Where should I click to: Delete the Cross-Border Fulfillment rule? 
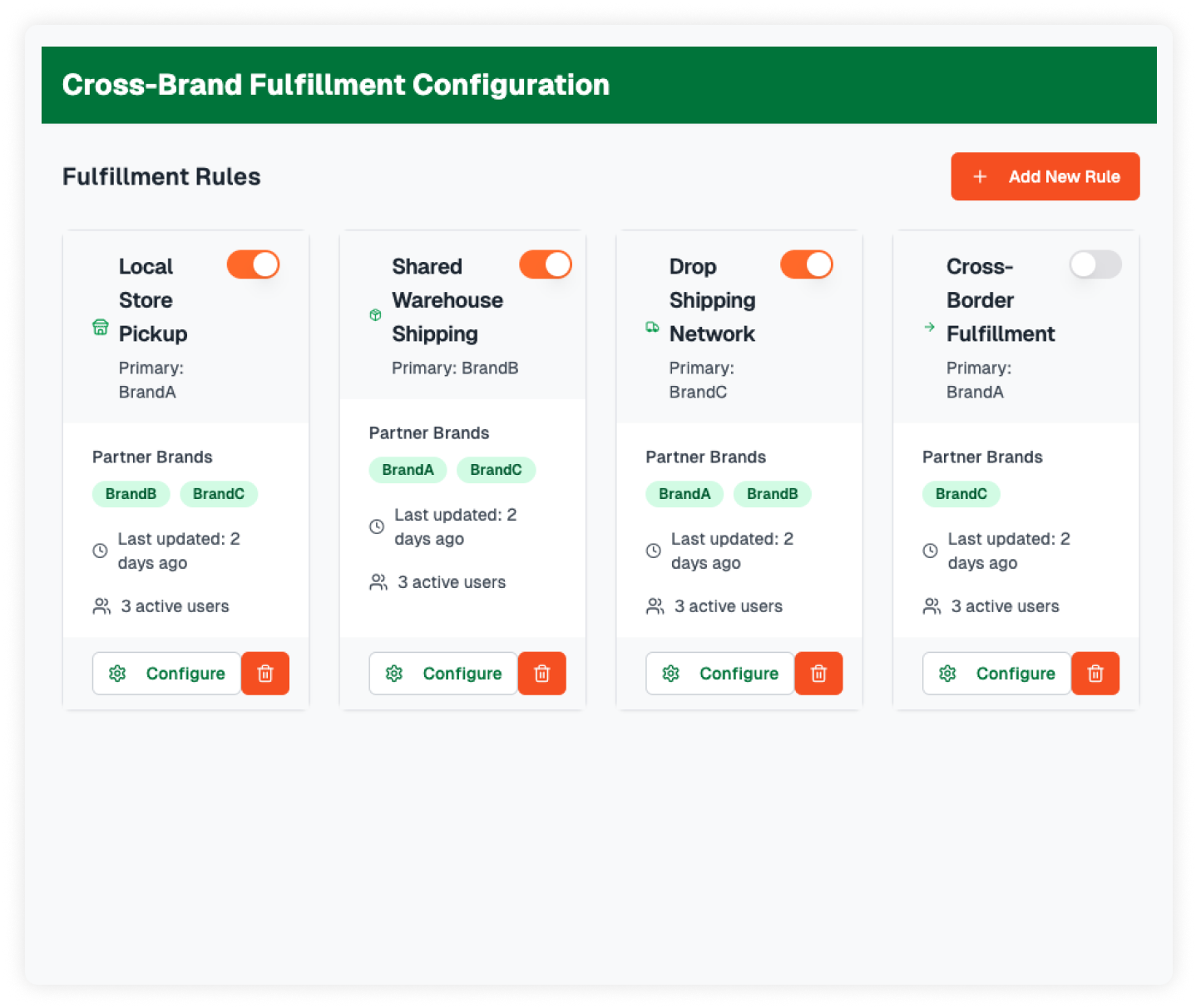[1095, 674]
